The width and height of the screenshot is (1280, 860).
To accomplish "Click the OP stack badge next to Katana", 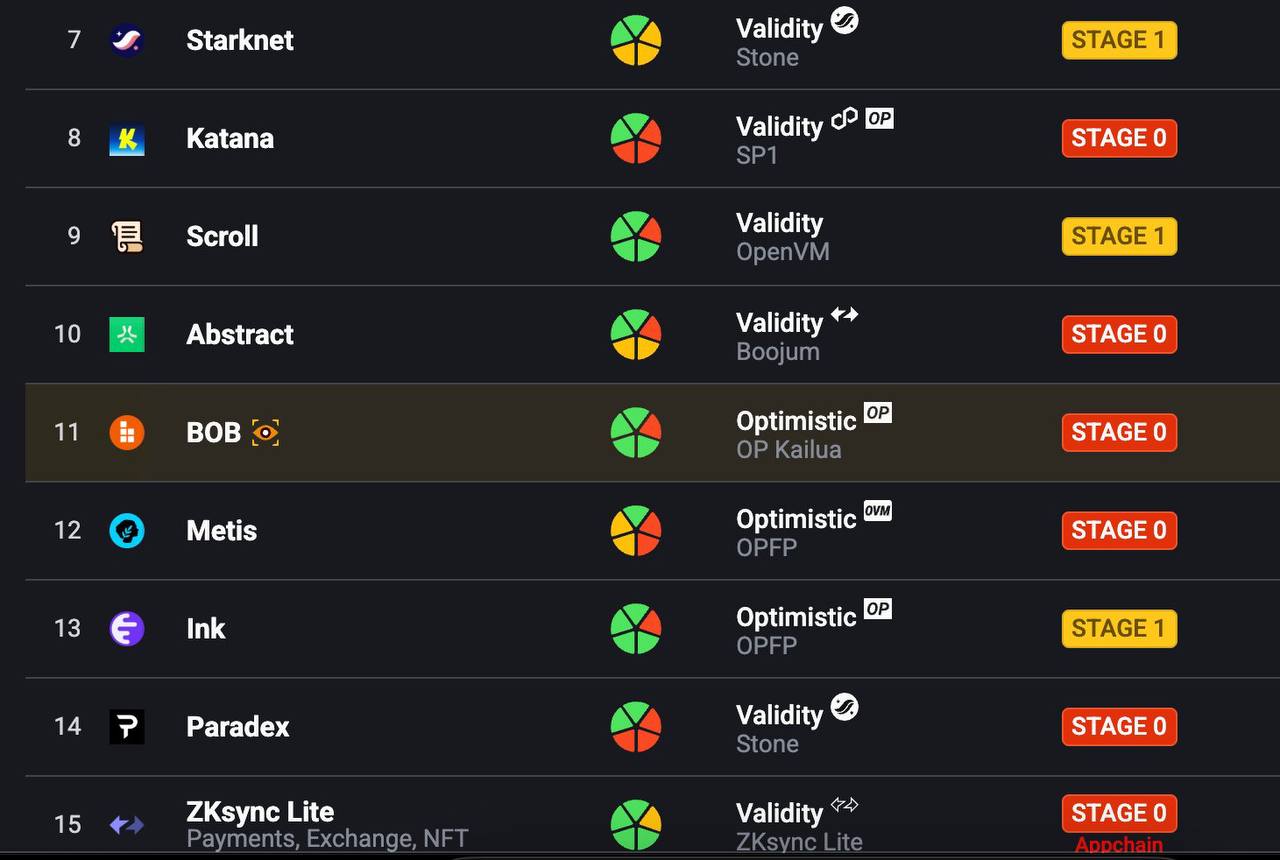I will 879,119.
